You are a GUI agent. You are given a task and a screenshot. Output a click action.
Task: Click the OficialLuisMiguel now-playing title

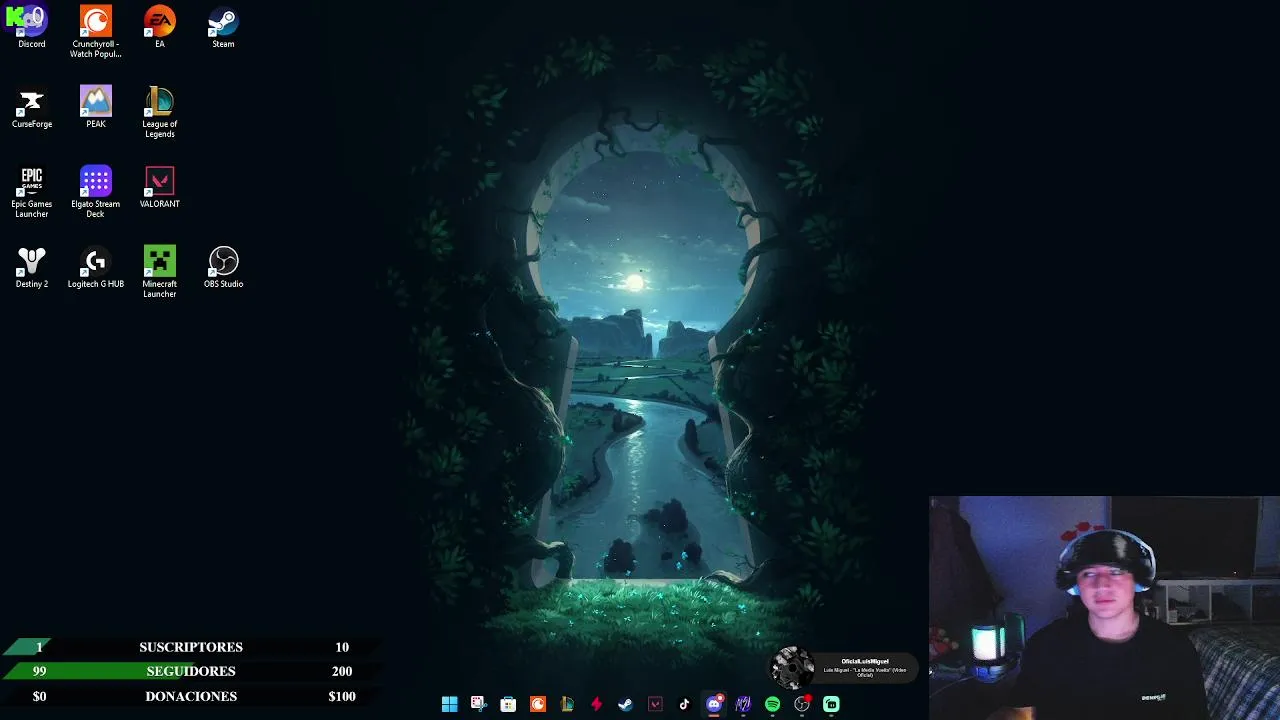pyautogui.click(x=865, y=661)
